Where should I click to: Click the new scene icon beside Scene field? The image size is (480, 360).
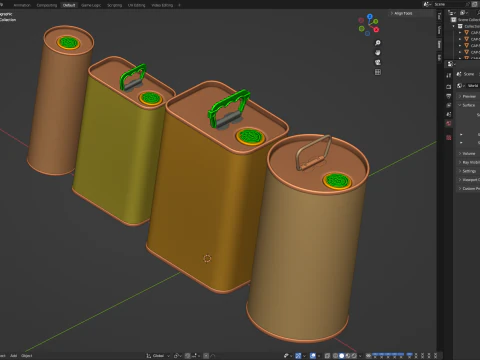(475, 4)
